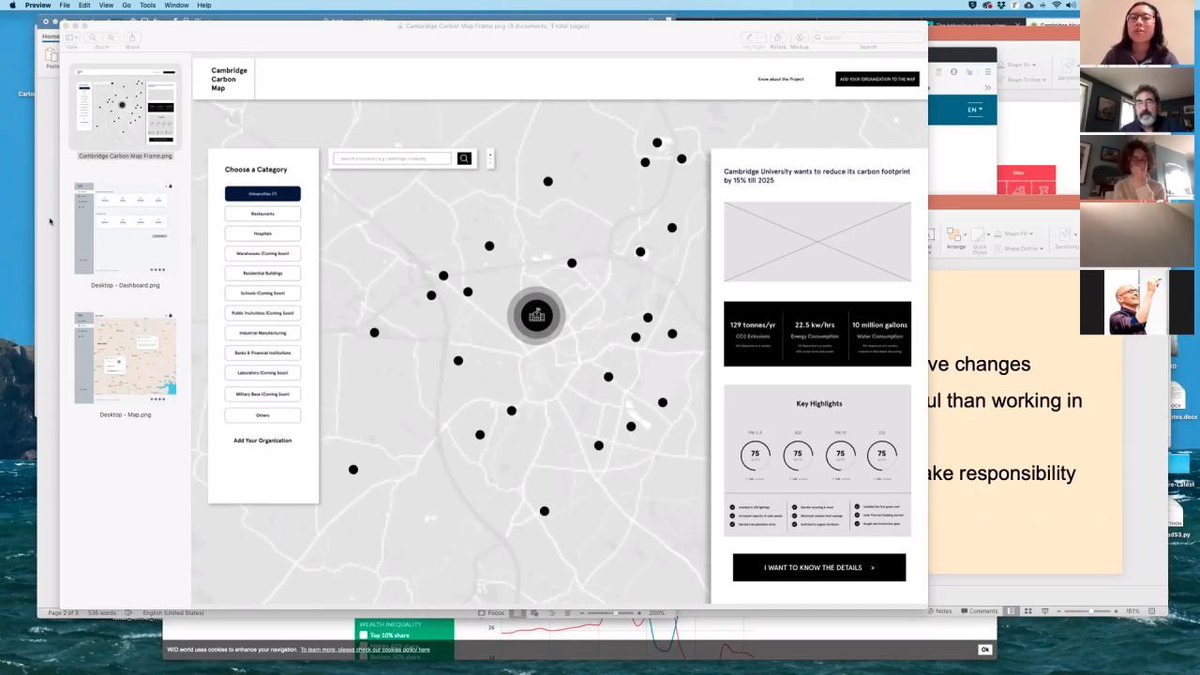The width and height of the screenshot is (1200, 675).
Task: Open the Help menu
Action: click(x=204, y=5)
